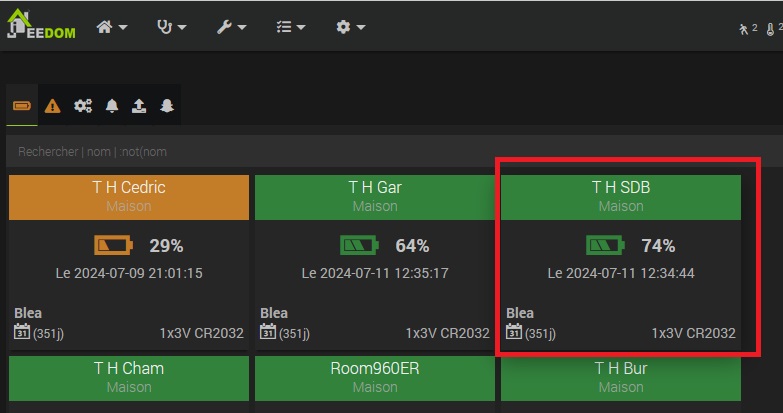Image resolution: width=783 pixels, height=413 pixels.
Task: Click Maison label under T H SDB
Action: click(x=621, y=206)
